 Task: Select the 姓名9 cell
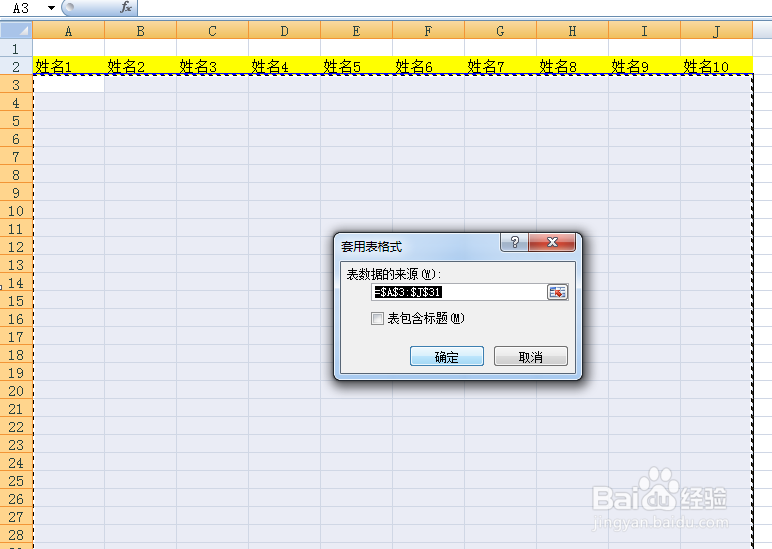tap(644, 66)
